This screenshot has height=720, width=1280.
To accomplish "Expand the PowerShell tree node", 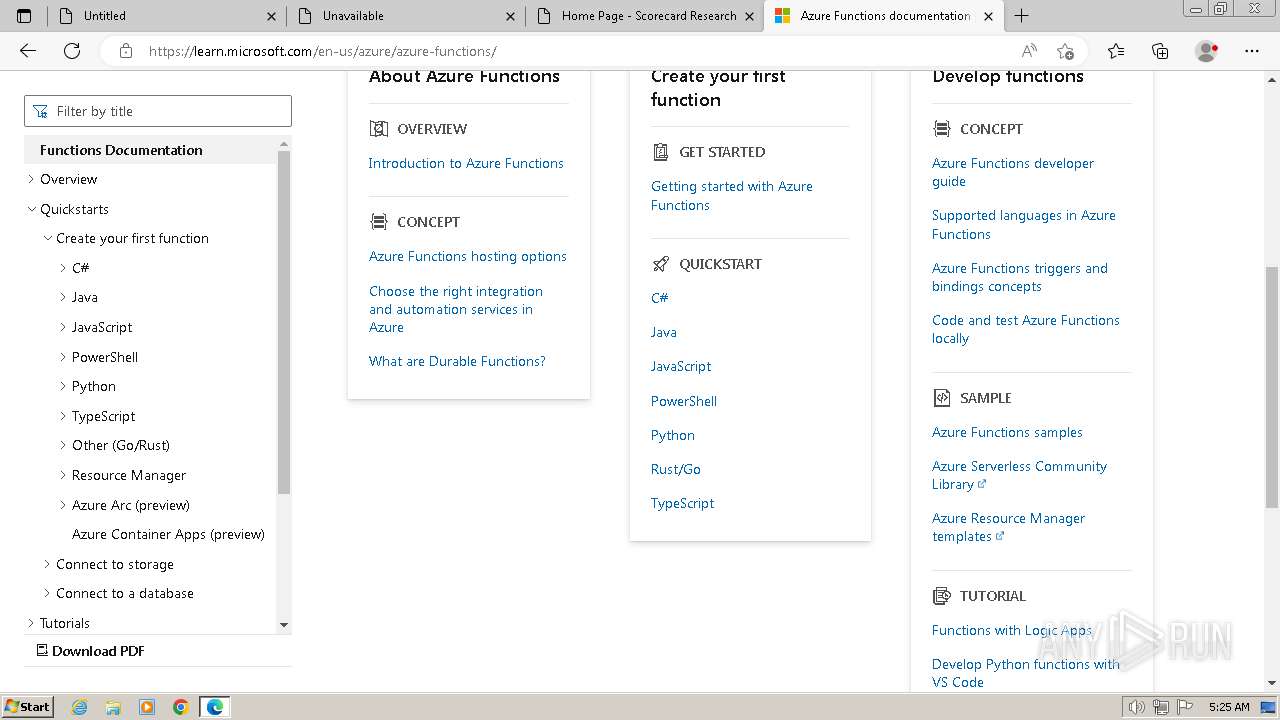I will (63, 357).
